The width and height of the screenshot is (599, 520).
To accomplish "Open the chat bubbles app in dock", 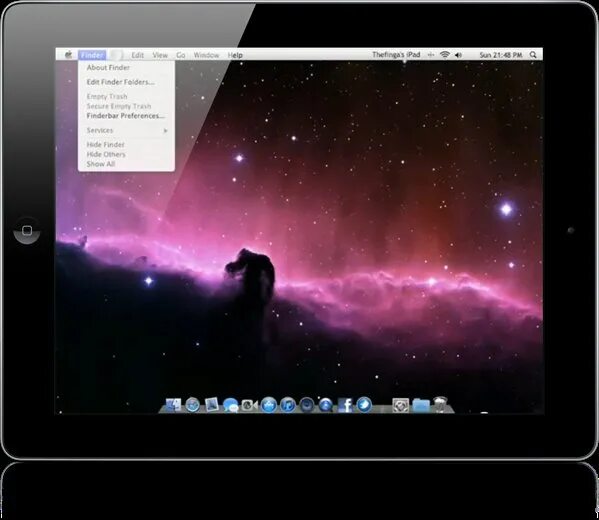I will [231, 405].
